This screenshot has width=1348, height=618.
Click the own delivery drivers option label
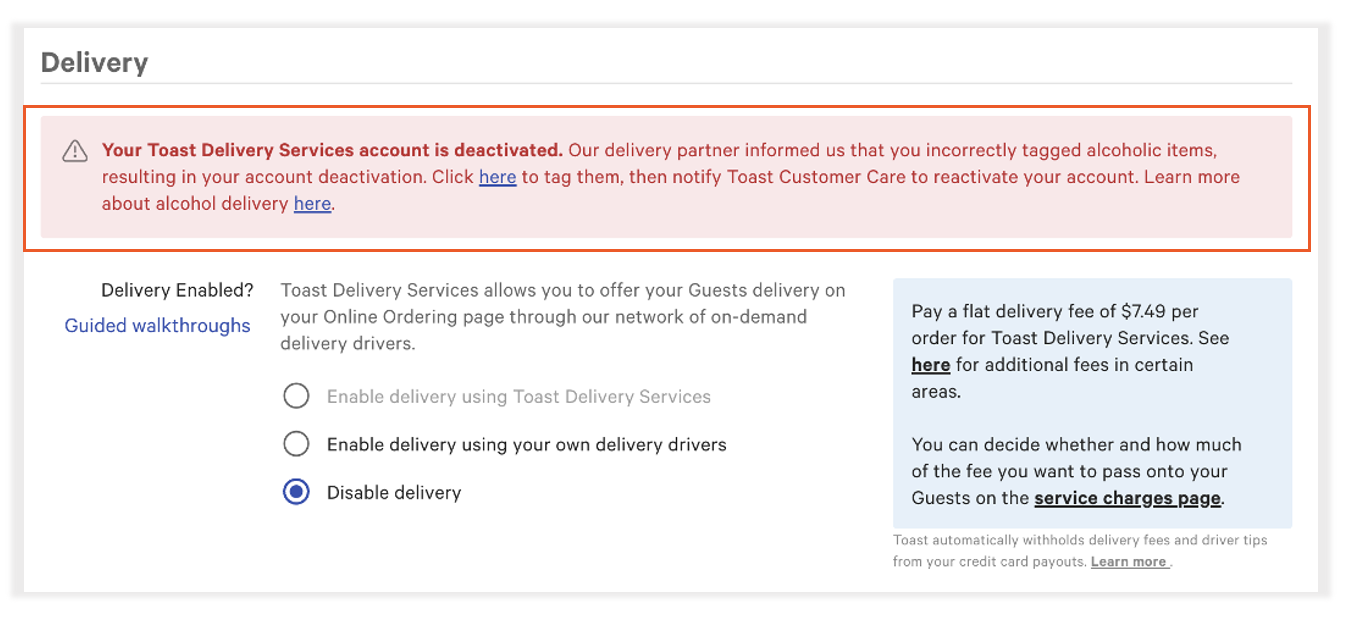[x=525, y=444]
